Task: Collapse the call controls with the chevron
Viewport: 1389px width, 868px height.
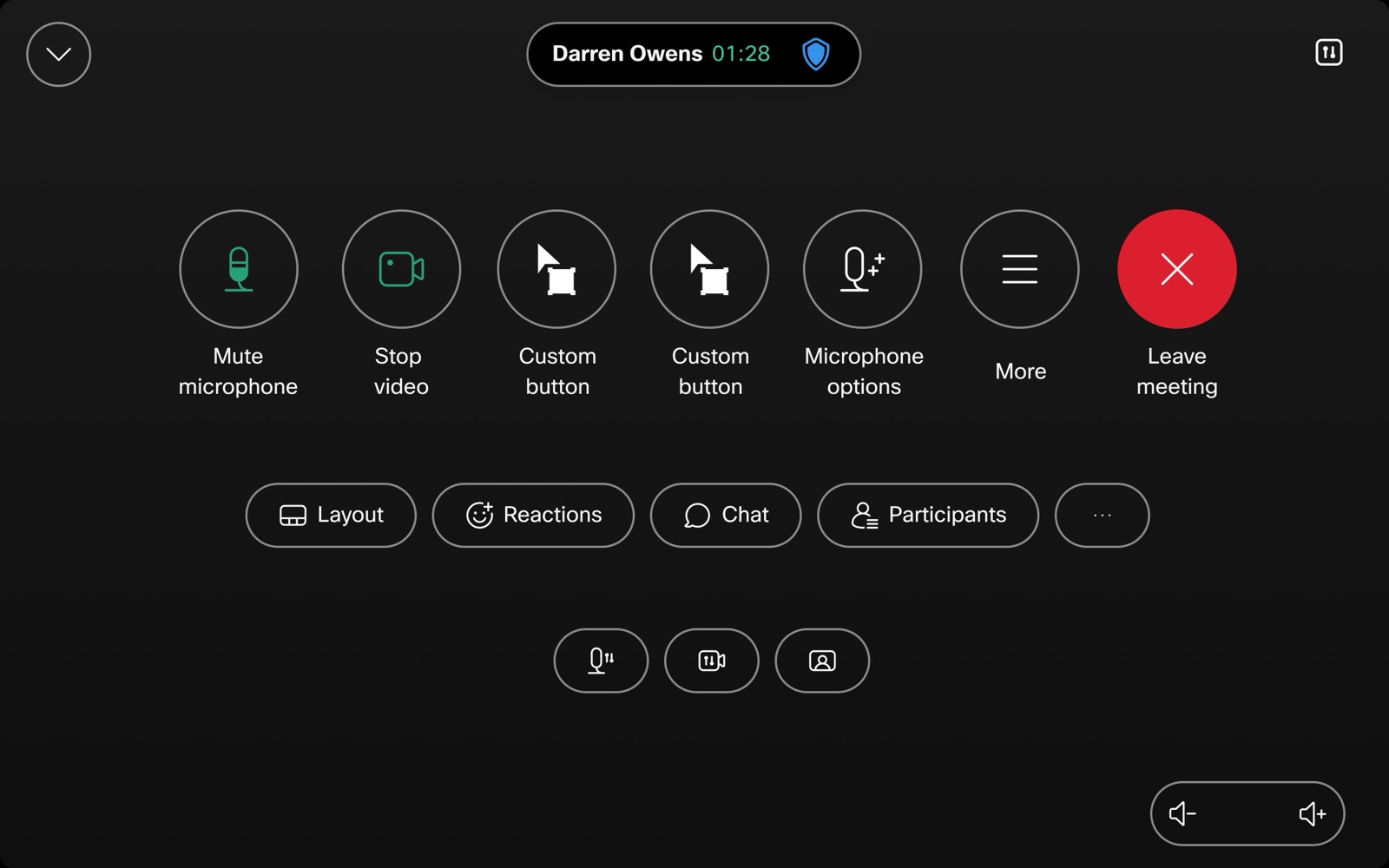Action: click(x=58, y=54)
